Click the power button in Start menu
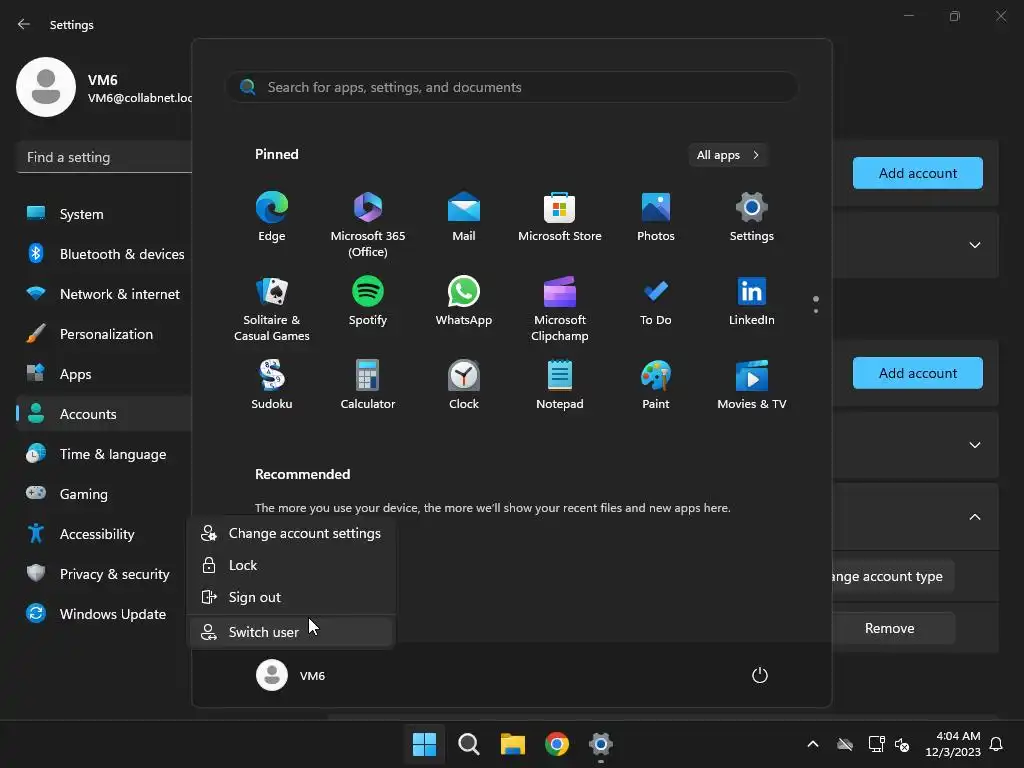 760,675
